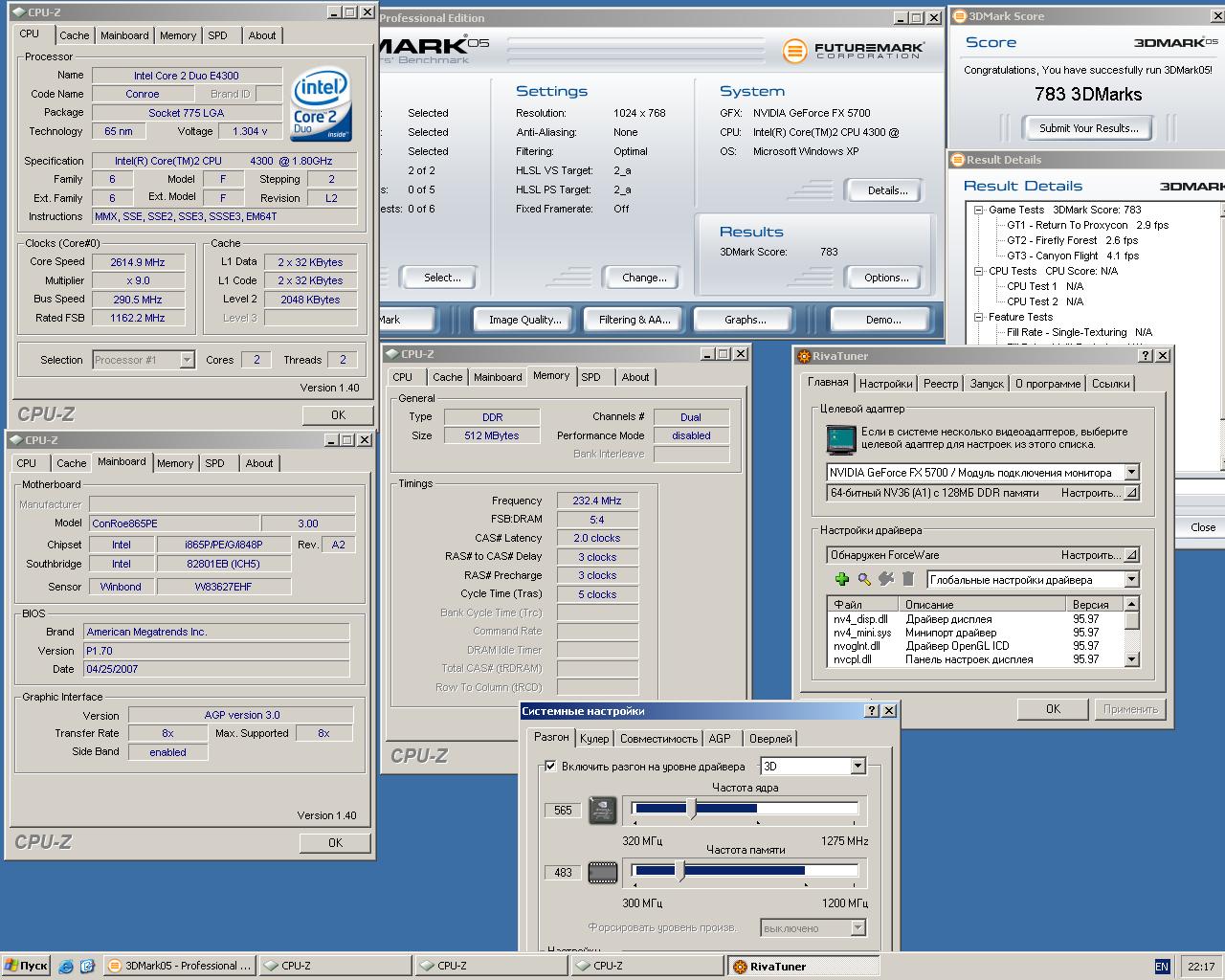Open the Глобальные настройки драйвера dropdown

pyautogui.click(x=1131, y=579)
